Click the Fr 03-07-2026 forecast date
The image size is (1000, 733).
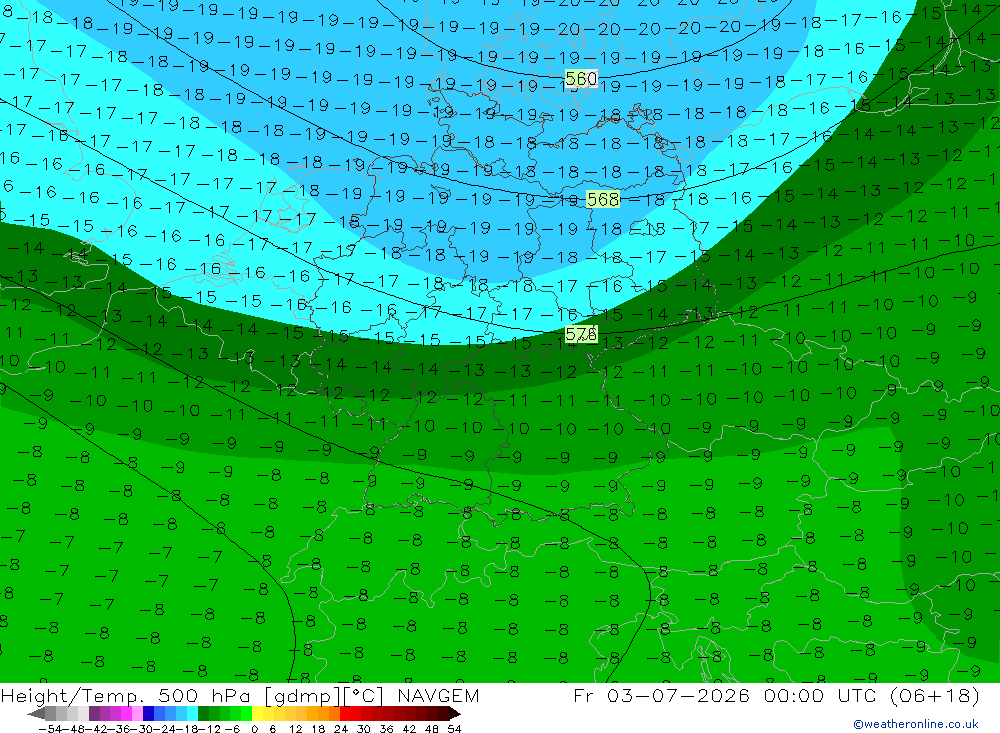click(661, 695)
